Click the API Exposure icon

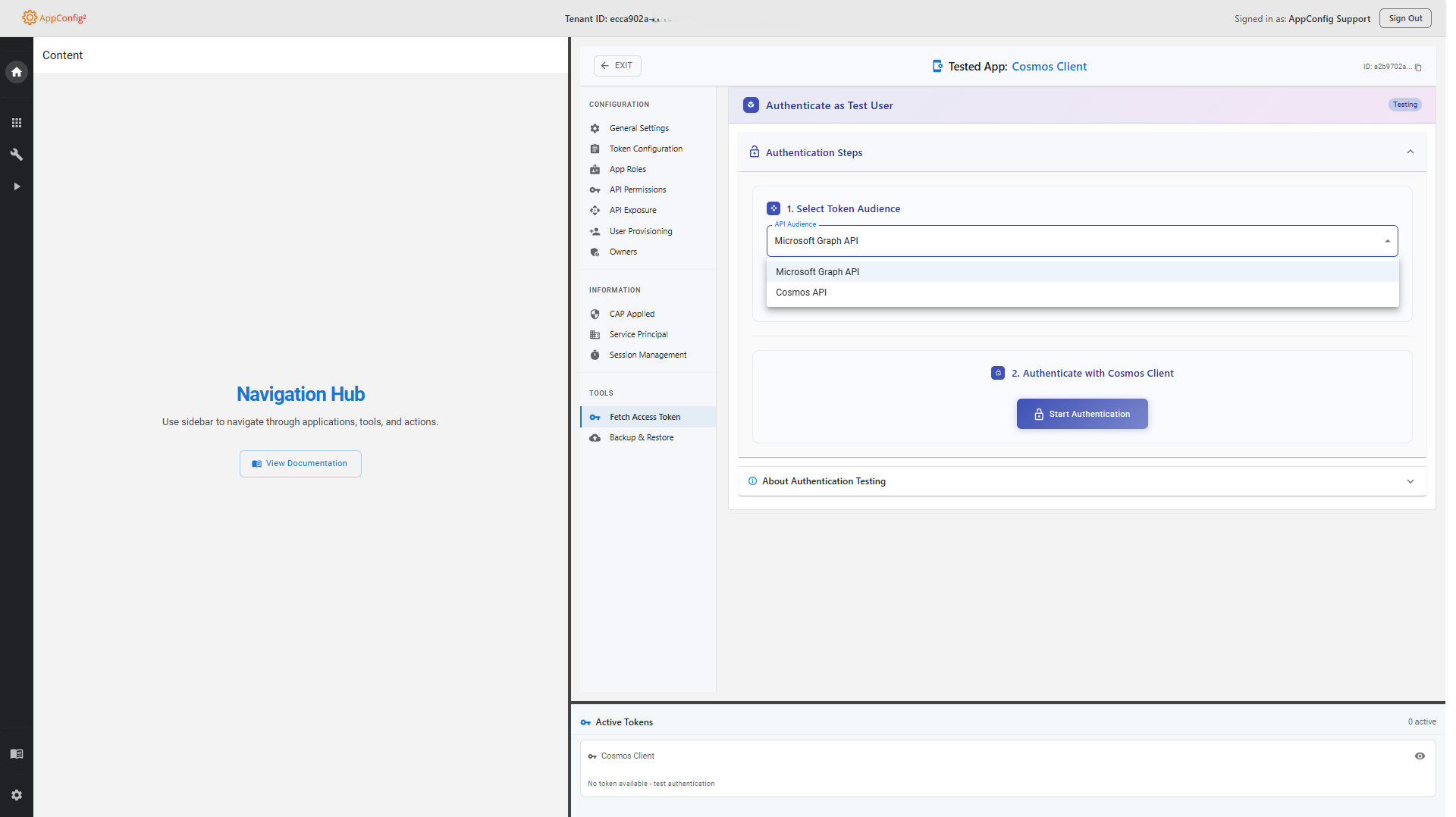(595, 211)
